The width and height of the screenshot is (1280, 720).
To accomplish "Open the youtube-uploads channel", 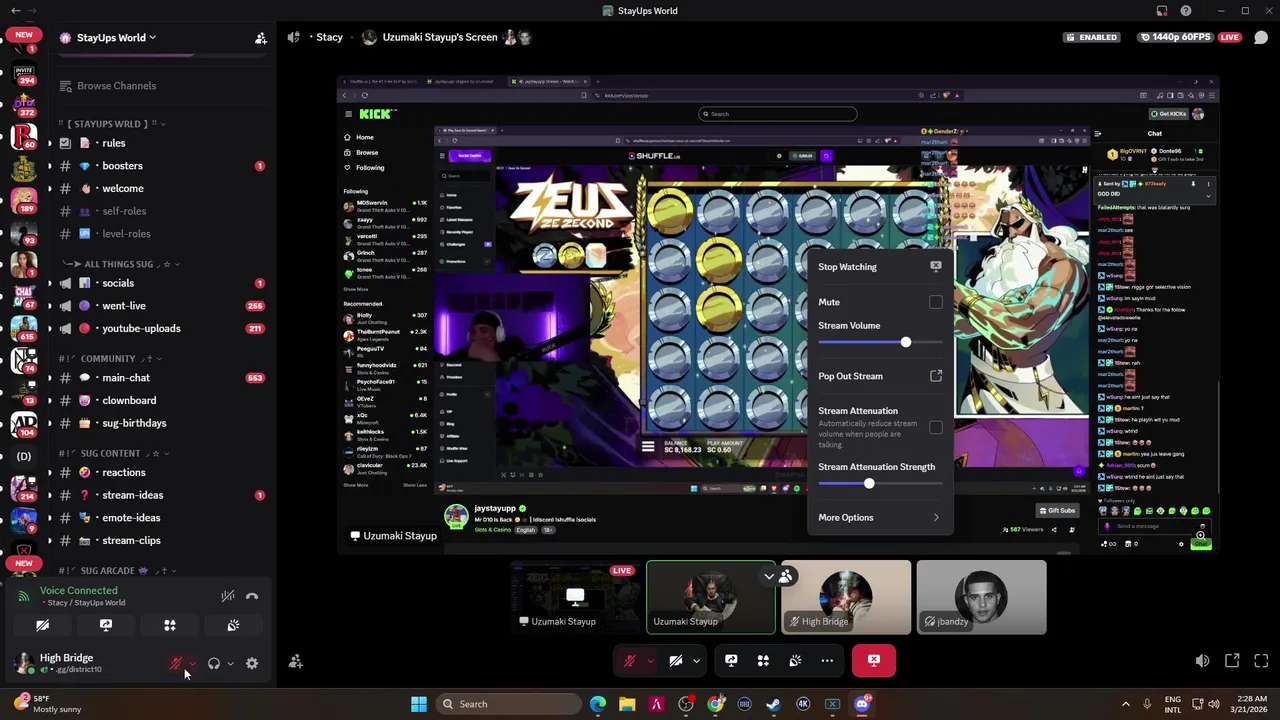I will point(161,328).
